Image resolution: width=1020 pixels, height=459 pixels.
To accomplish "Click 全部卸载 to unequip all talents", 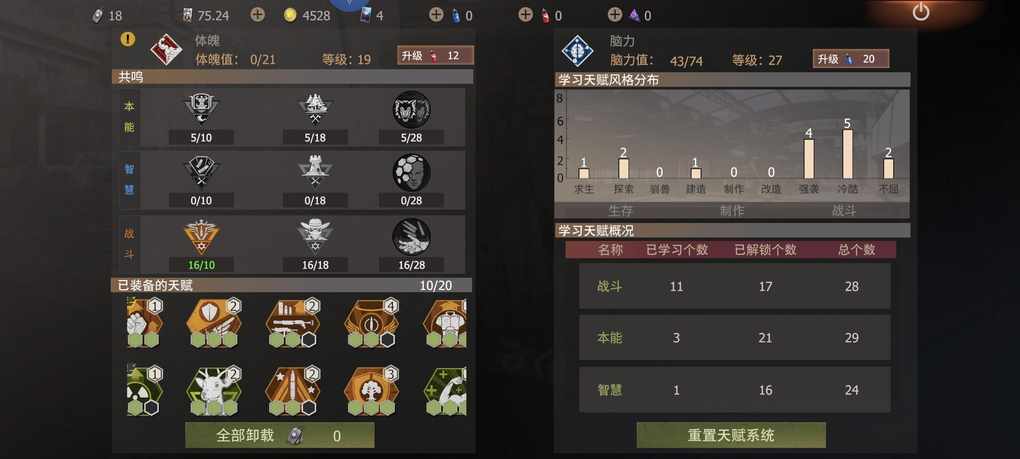I will (x=280, y=435).
